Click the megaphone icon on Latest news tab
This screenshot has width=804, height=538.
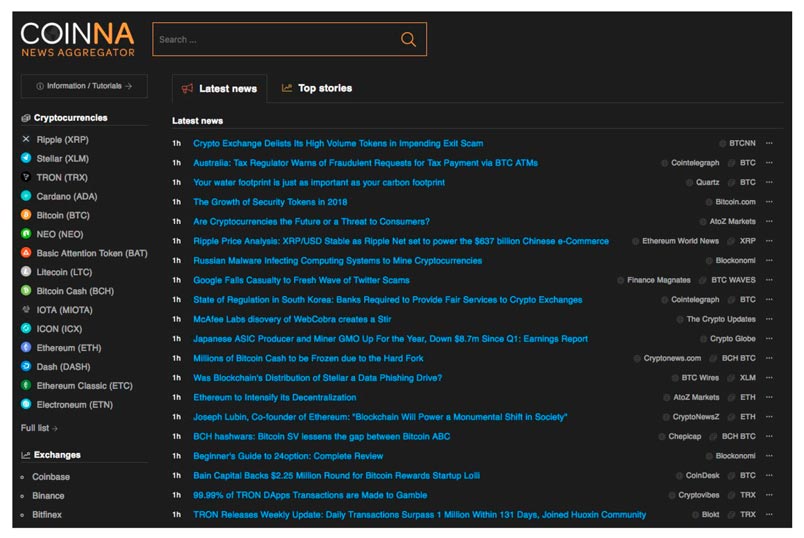187,88
